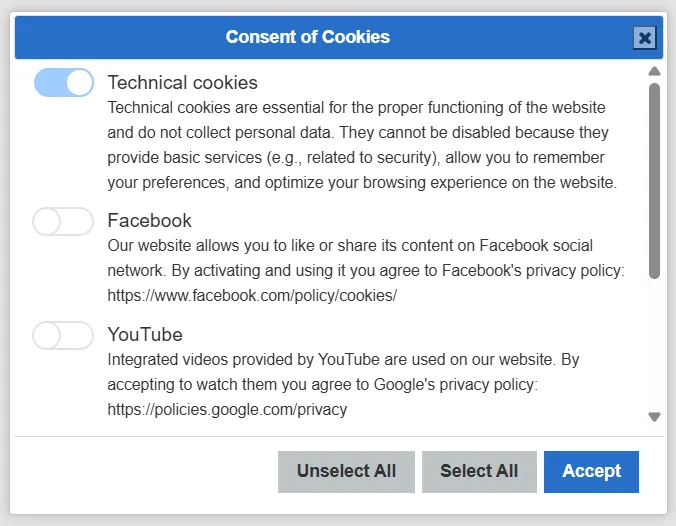Click the "Facebook" heading label

coord(149,221)
